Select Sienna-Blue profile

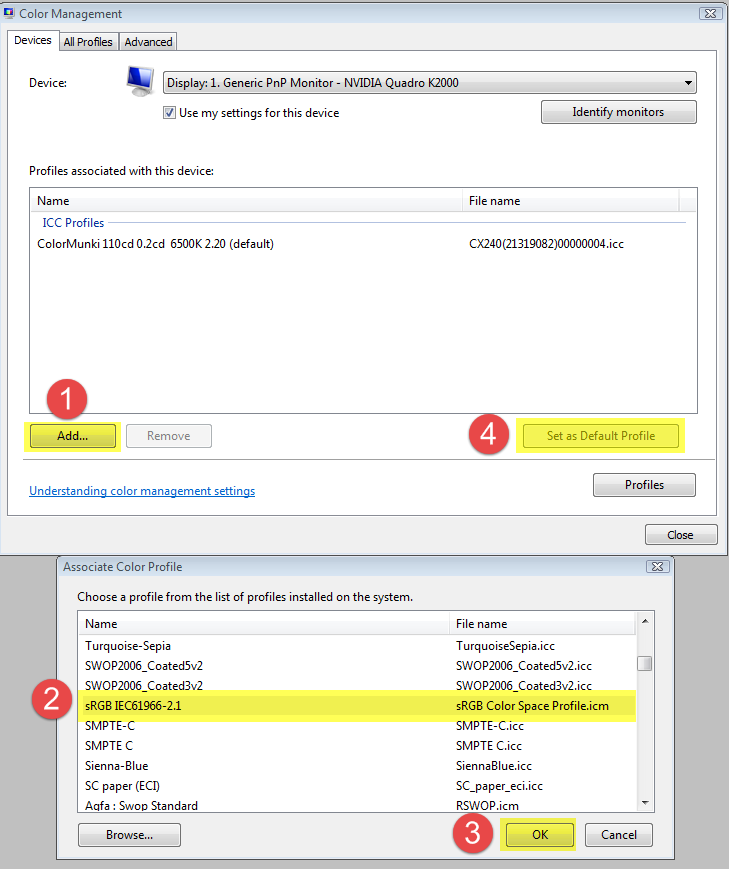pos(356,765)
